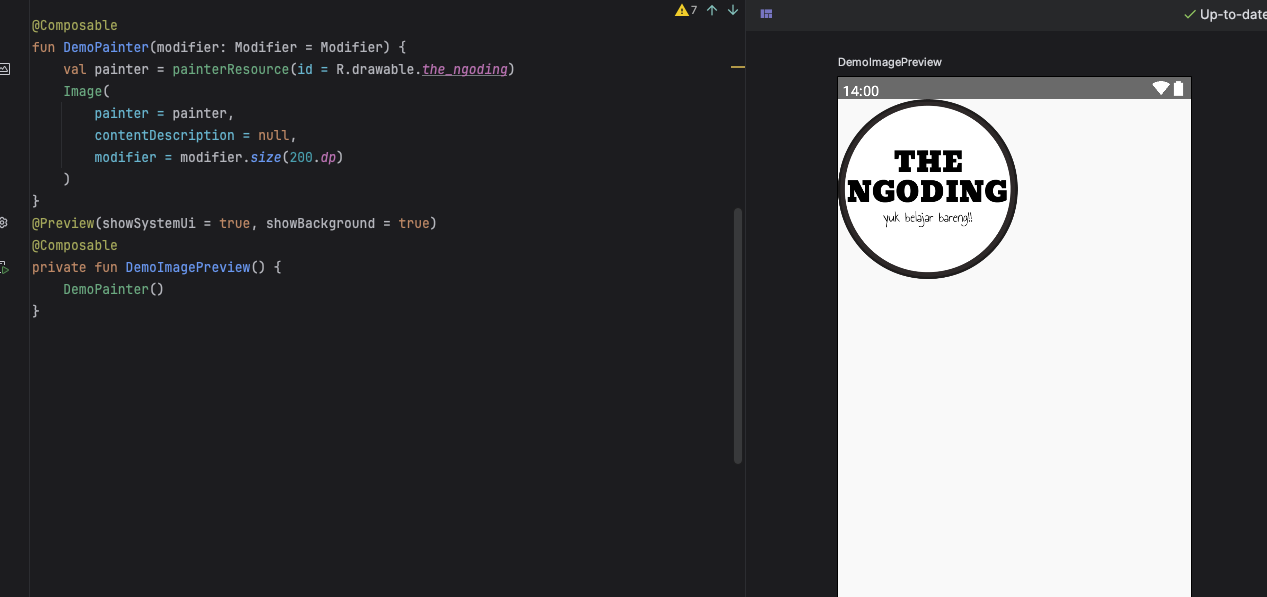1267x597 pixels.
Task: Click the drawable image gutter icon
Action: point(5,69)
